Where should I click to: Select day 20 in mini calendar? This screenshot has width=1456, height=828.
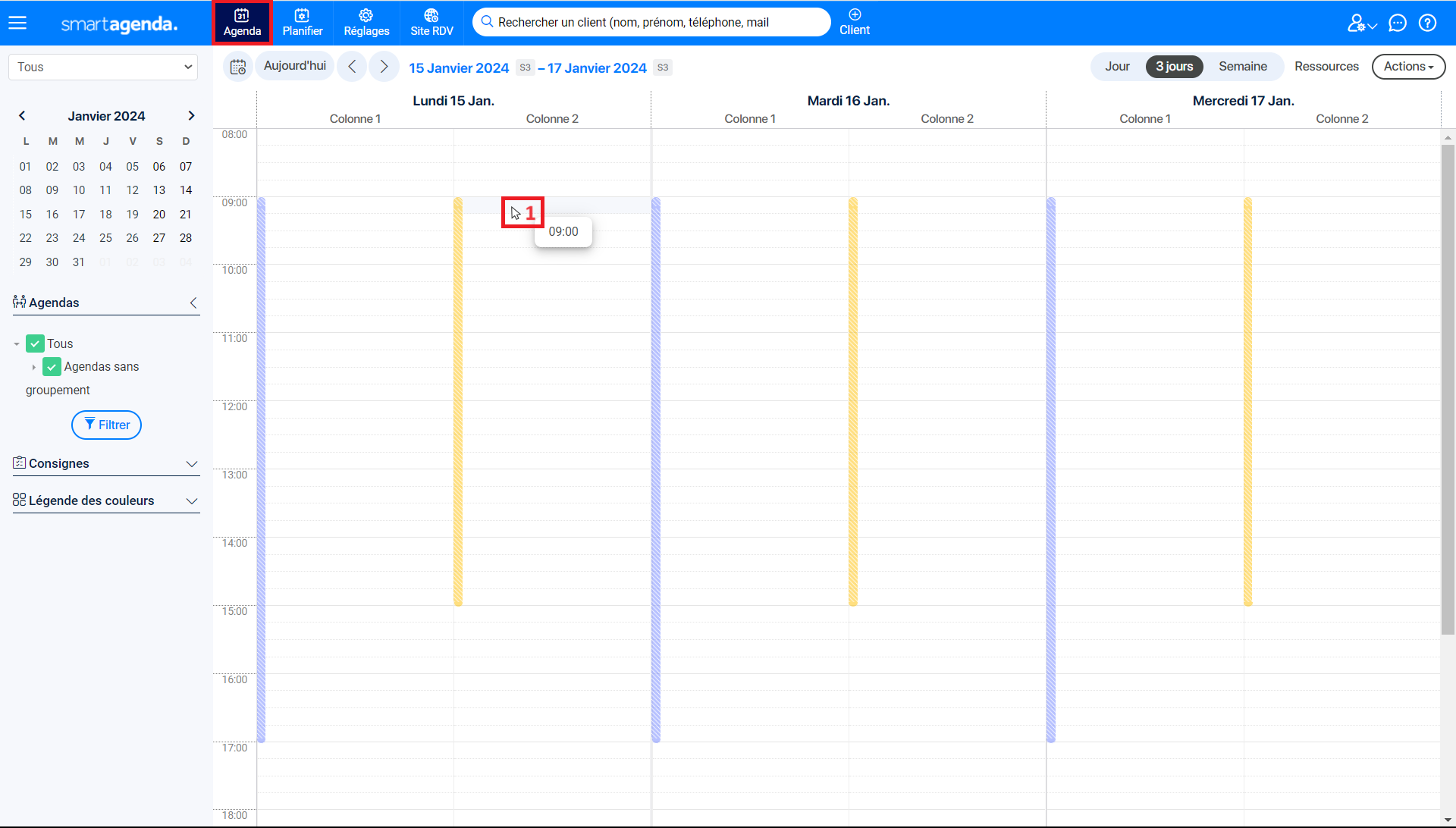click(x=159, y=215)
